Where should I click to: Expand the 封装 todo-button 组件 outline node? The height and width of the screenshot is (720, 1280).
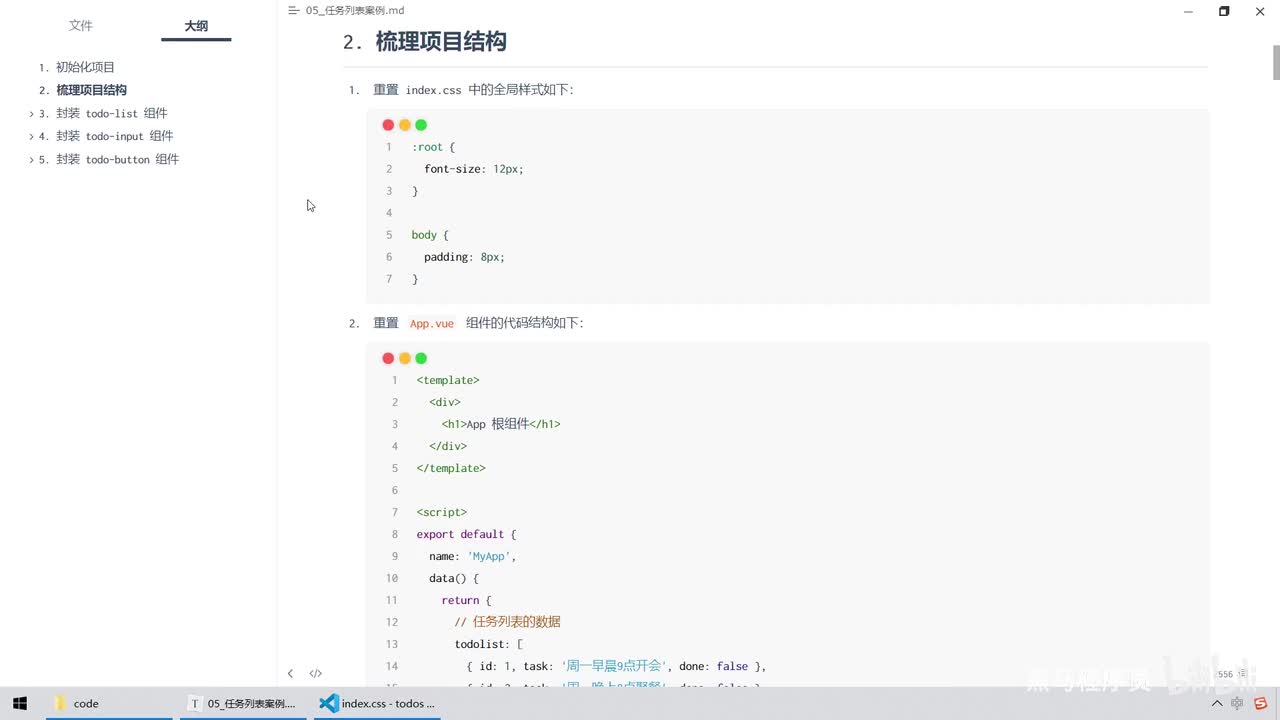(32, 160)
